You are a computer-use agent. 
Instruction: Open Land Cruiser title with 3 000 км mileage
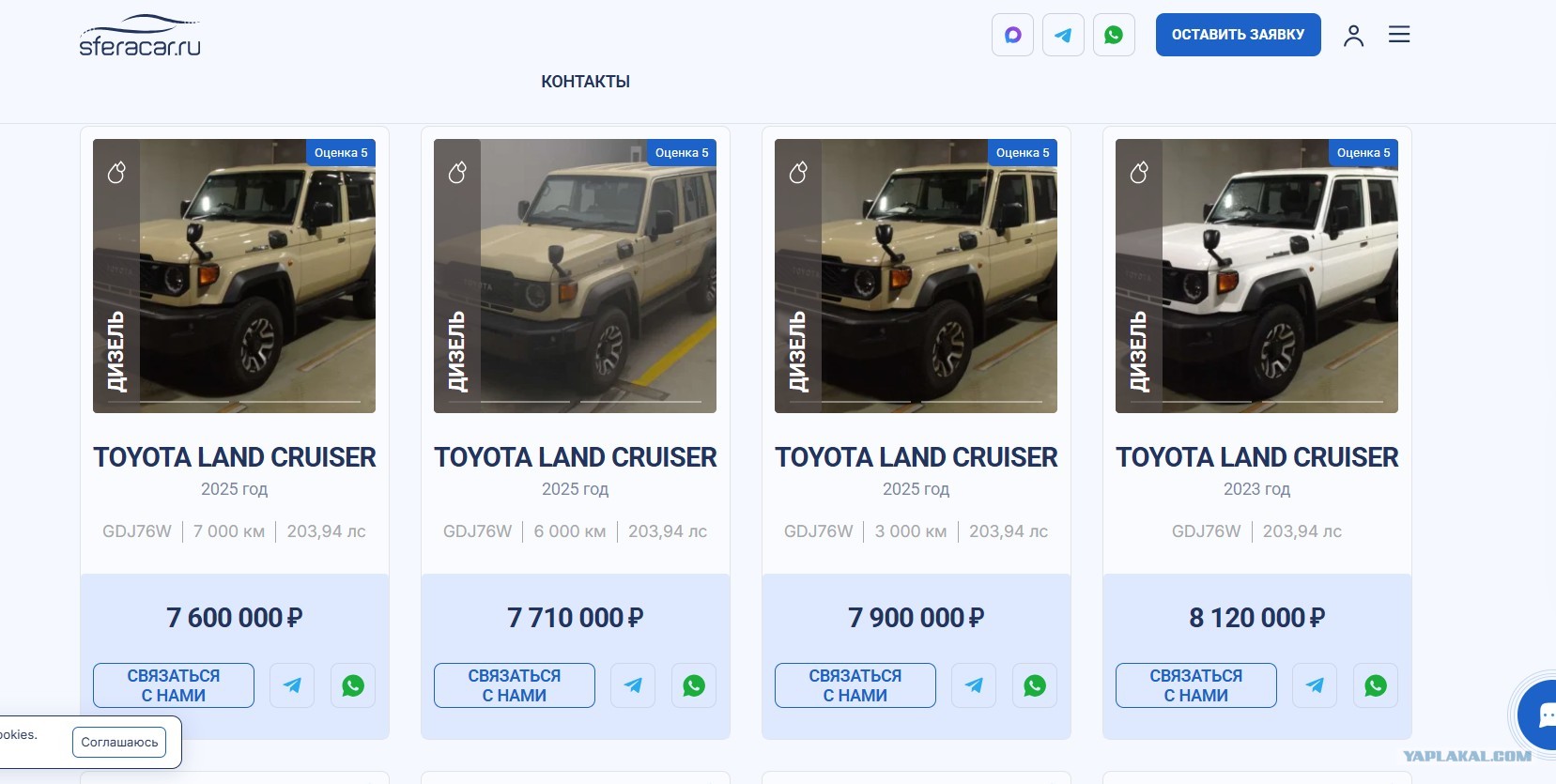(916, 457)
